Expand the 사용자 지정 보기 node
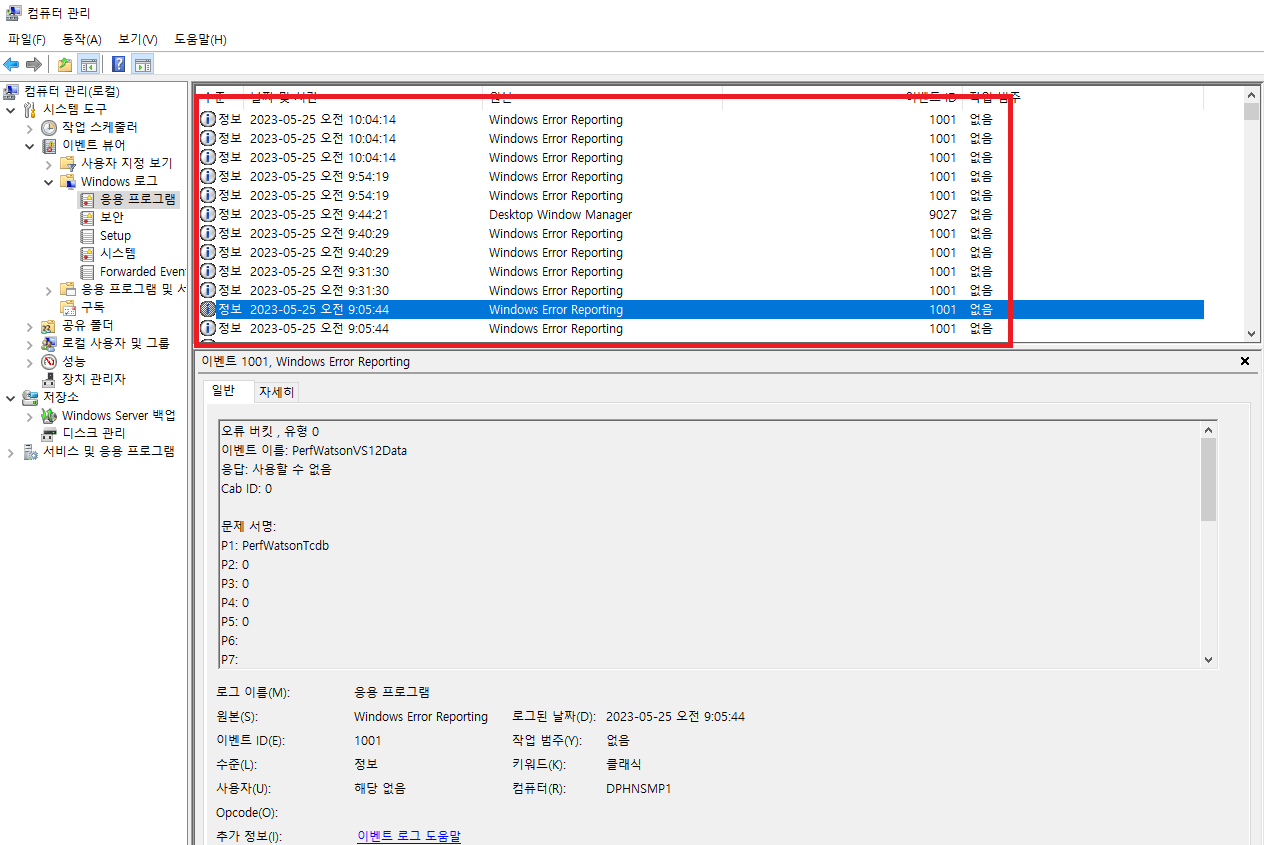This screenshot has width=1264, height=845. click(49, 163)
